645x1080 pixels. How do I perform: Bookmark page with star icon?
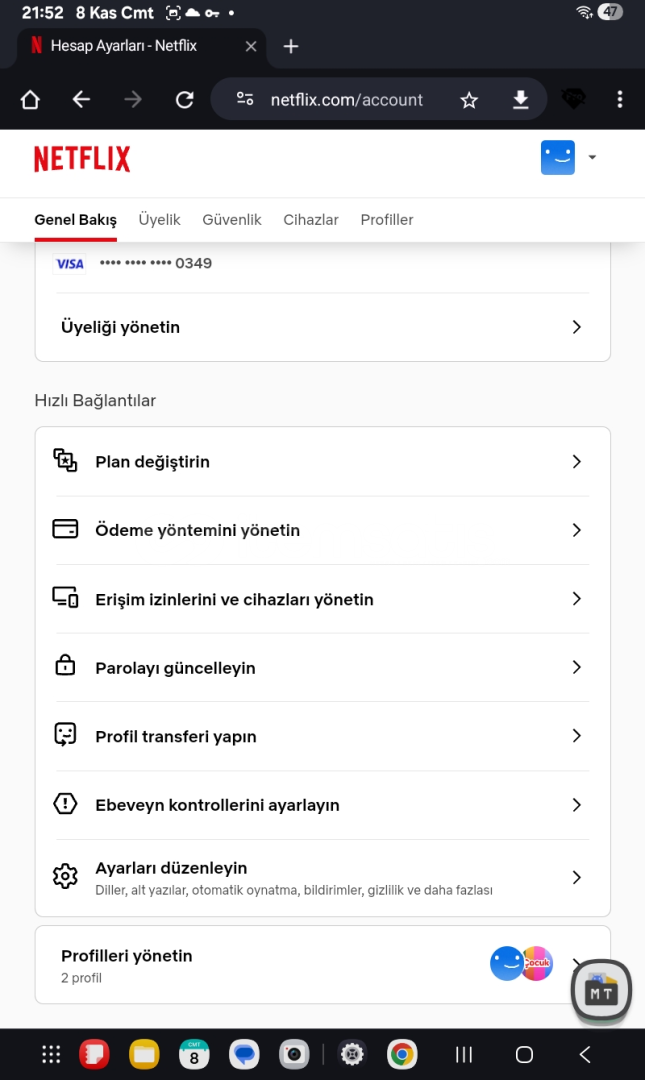coord(469,99)
